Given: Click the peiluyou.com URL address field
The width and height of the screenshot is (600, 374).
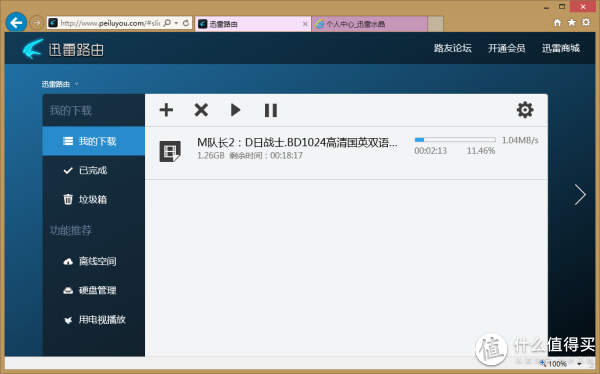Looking at the screenshot, I should point(110,23).
